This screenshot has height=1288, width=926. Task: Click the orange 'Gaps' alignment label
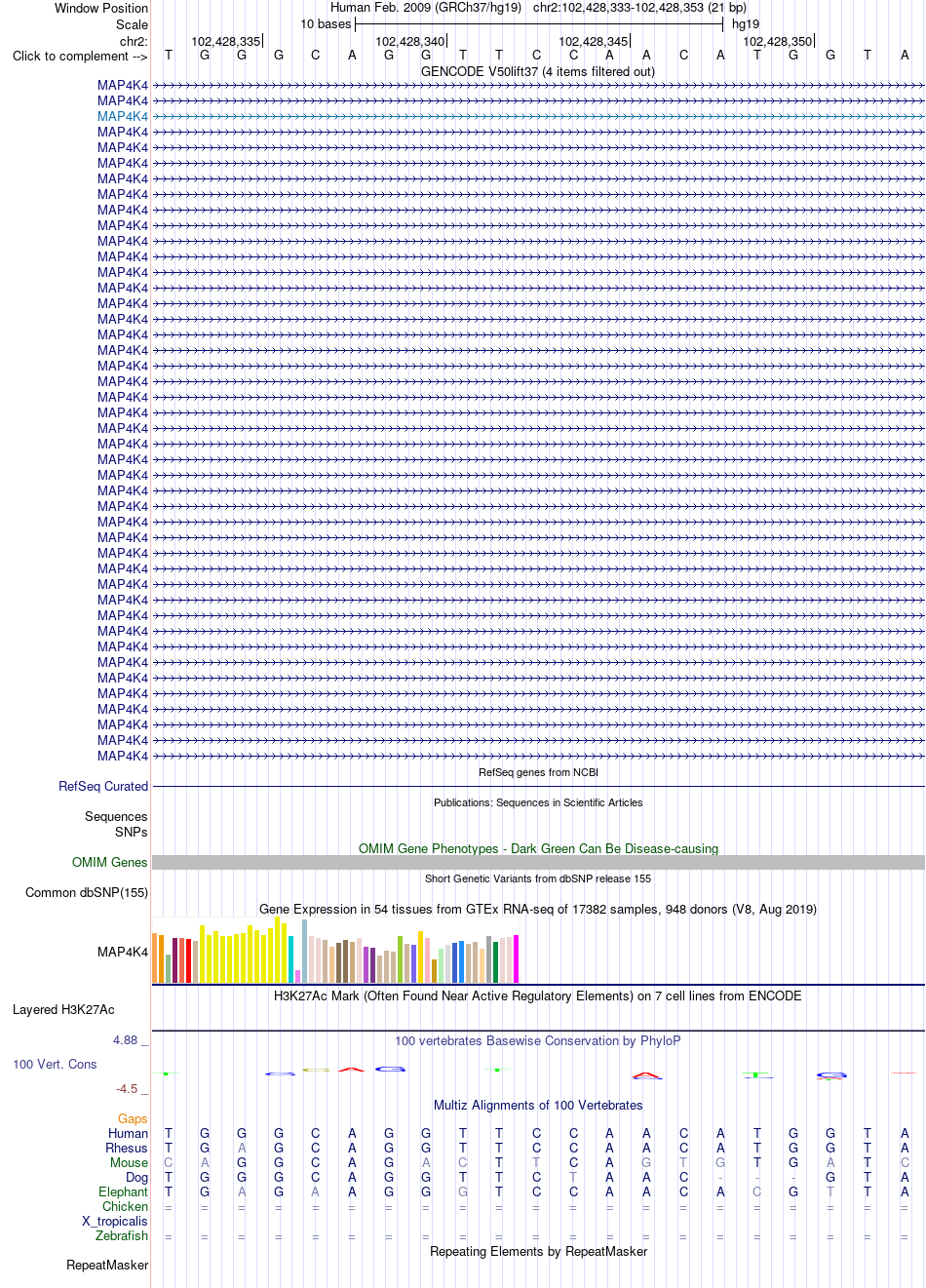click(x=133, y=1118)
